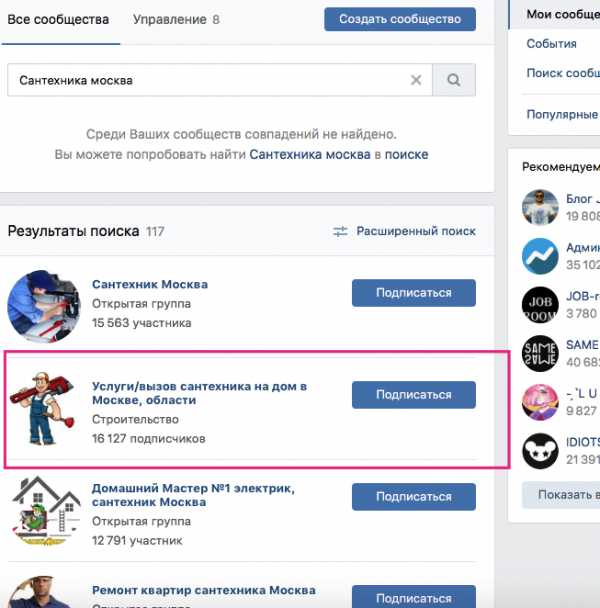Open the advanced search filter sliders icon

[x=340, y=231]
